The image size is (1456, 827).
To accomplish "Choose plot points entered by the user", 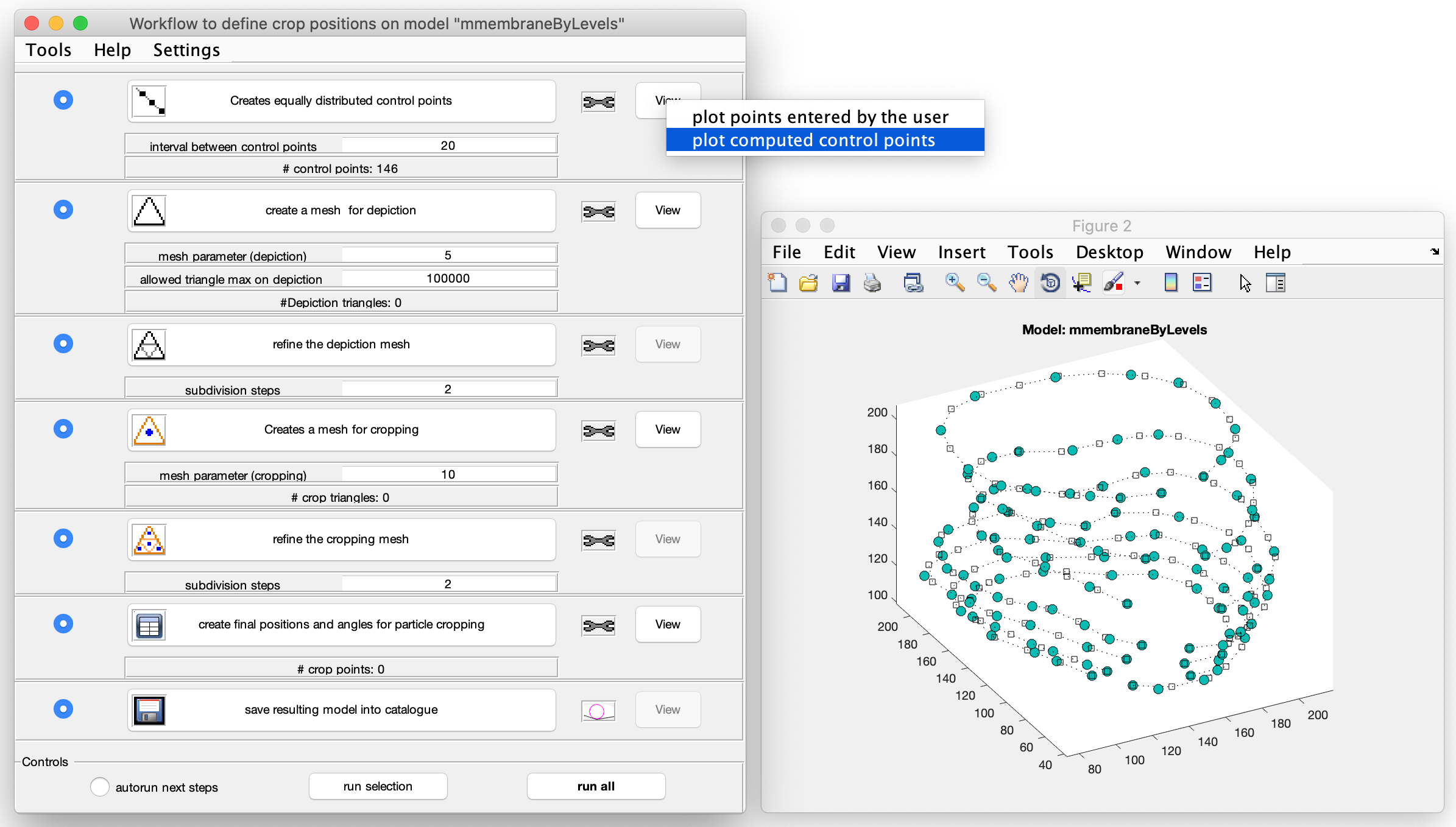I will tap(825, 116).
